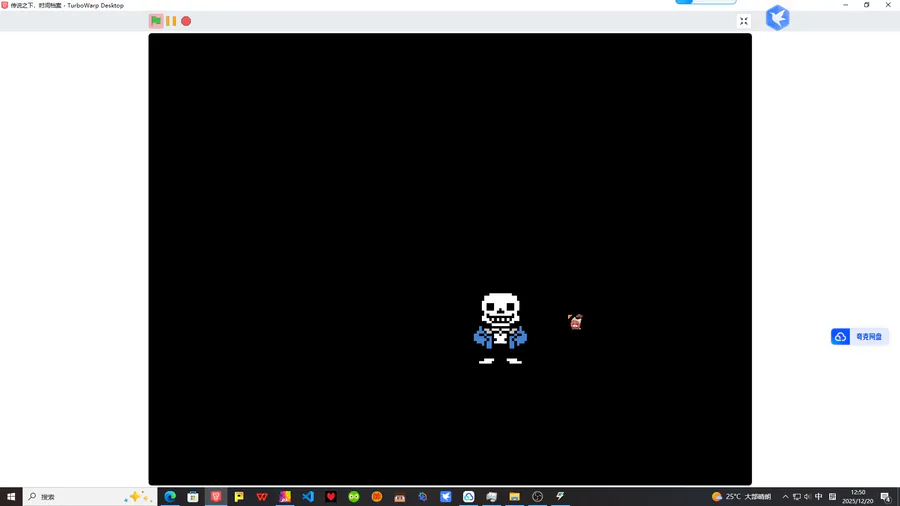Click the small red character sprite on stage
The image size is (900, 506).
coord(575,321)
